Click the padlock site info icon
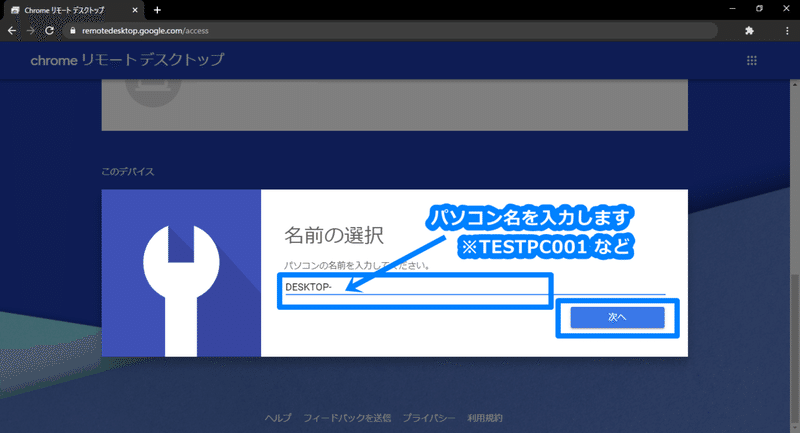Screen dimensions: 800x433 pyautogui.click(x=72, y=31)
